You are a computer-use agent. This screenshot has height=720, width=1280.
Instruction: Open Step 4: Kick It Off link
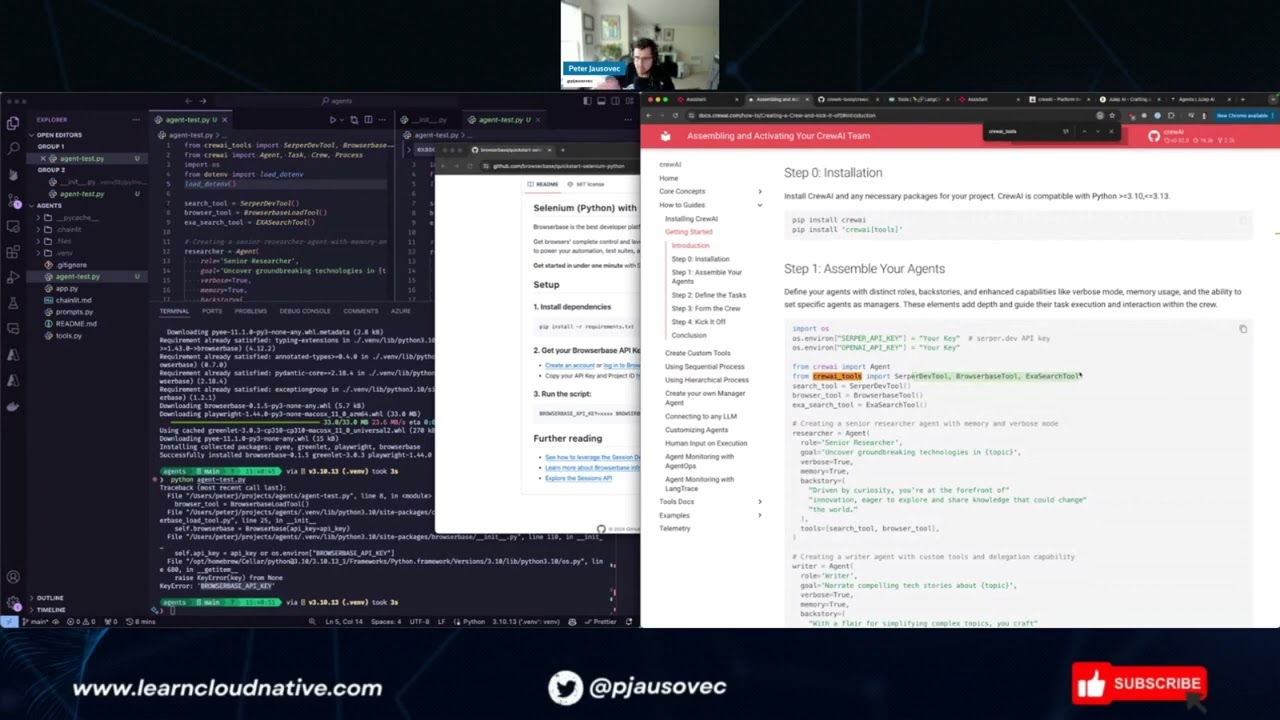[x=698, y=322]
